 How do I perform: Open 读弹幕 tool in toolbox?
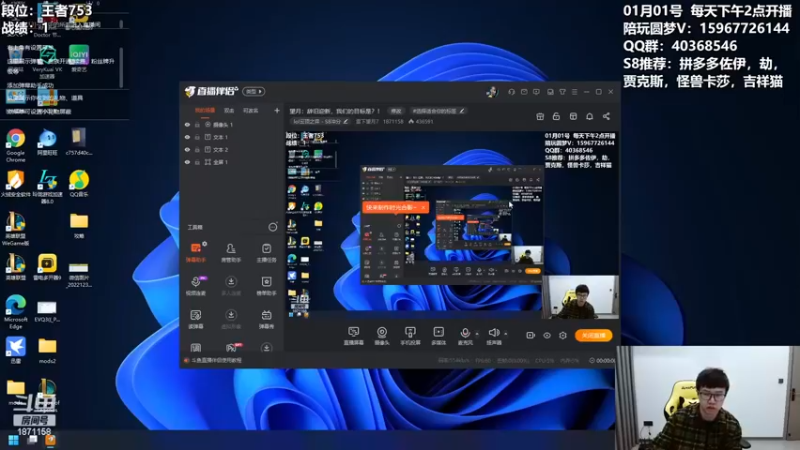pos(195,319)
